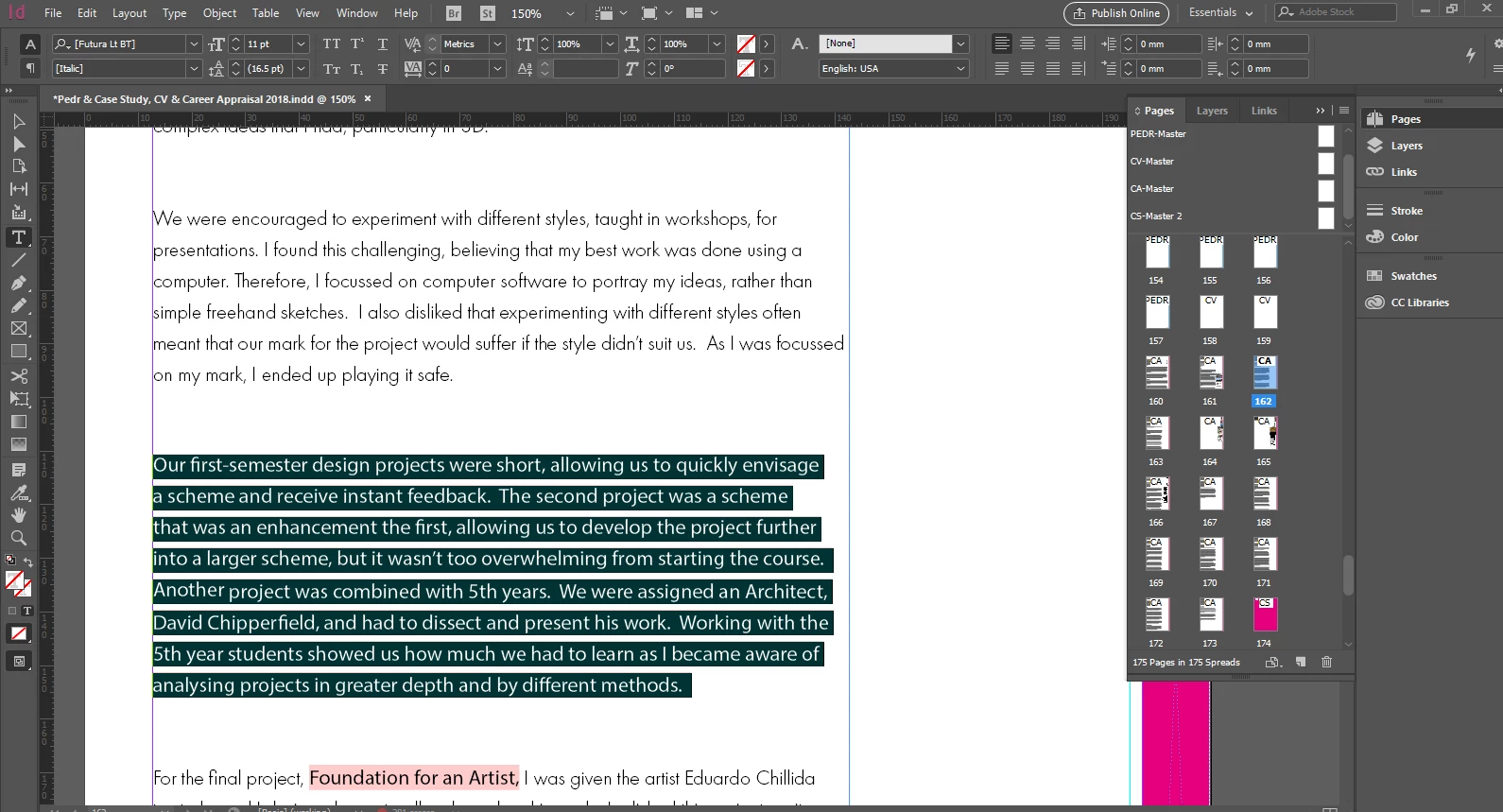1503x812 pixels.
Task: Expand the 11 pt font size dropdown
Action: tap(301, 43)
